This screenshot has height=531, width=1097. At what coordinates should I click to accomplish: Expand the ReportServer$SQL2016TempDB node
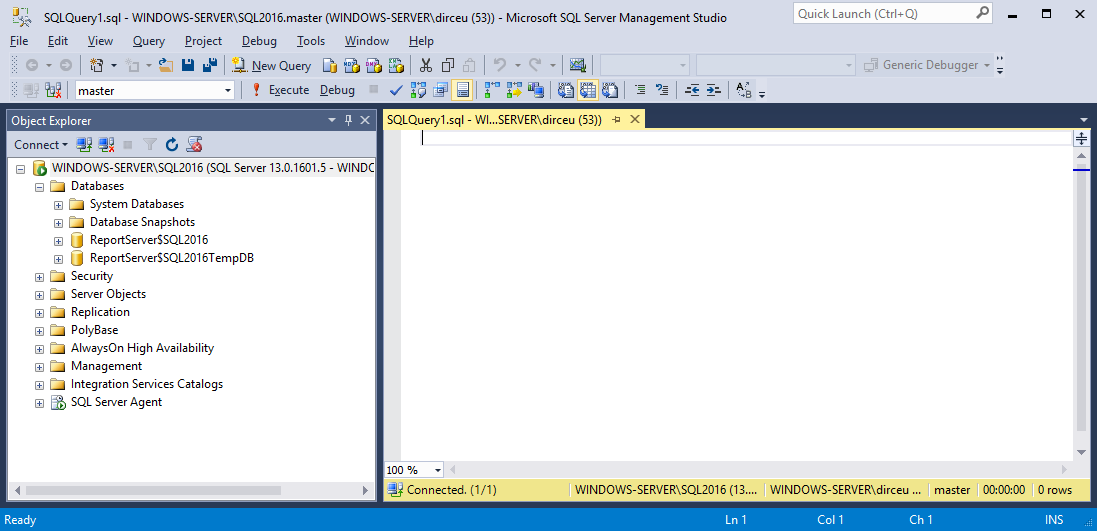(x=59, y=259)
